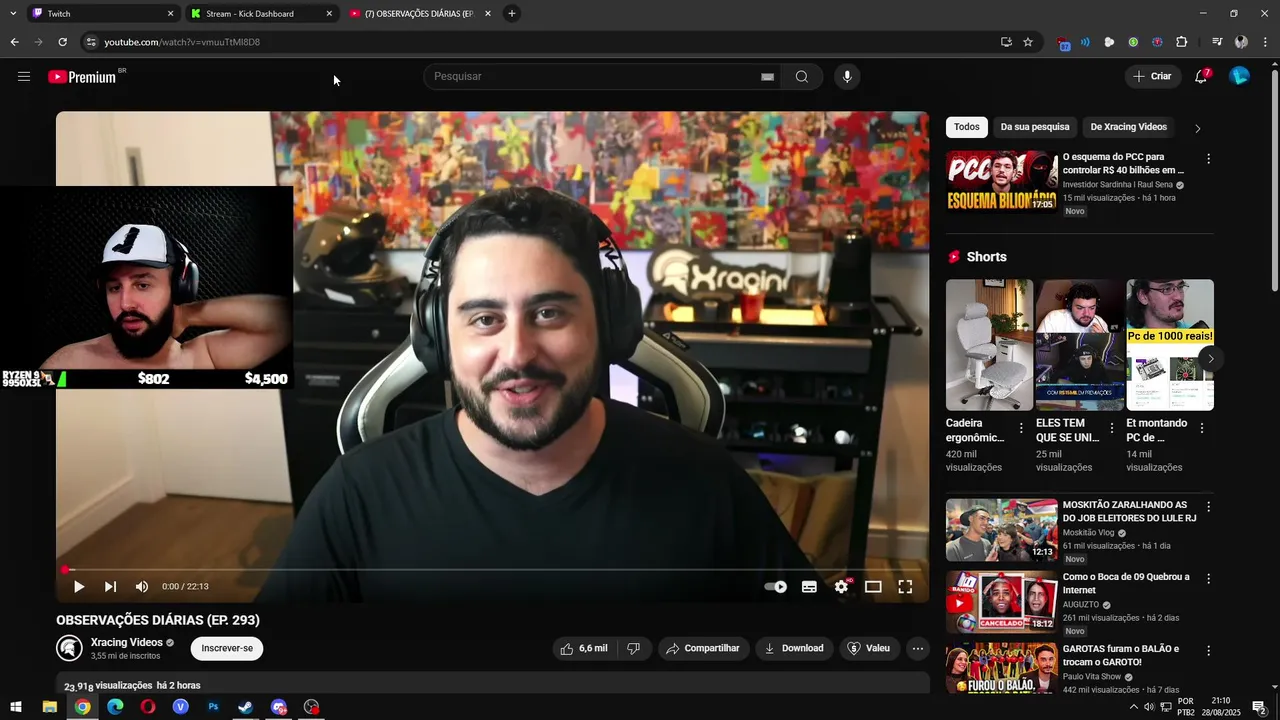Open the on-screen keyboard icon in search
This screenshot has width=1280, height=720.
click(767, 77)
